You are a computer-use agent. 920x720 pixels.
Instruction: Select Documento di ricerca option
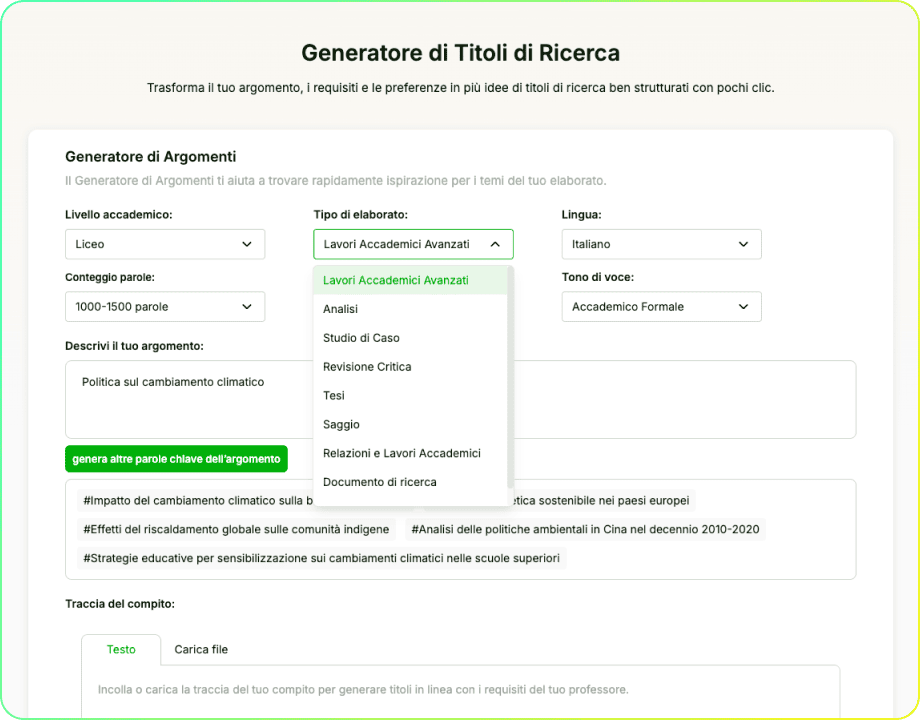410,481
